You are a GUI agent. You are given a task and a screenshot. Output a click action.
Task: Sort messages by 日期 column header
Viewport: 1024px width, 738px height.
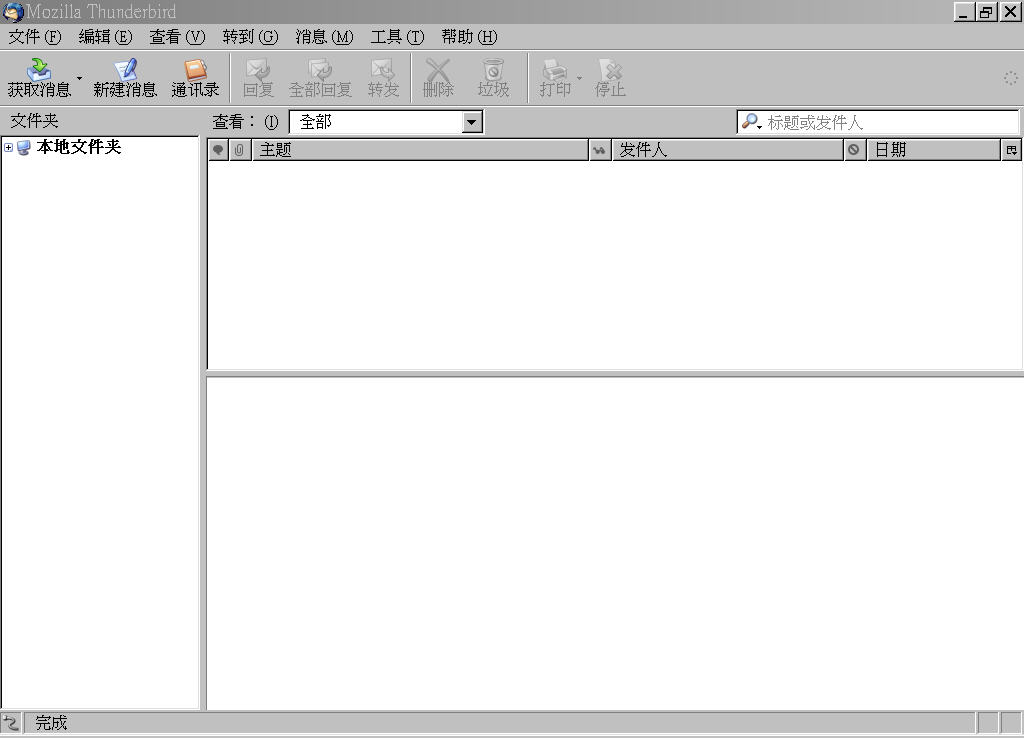coord(933,150)
